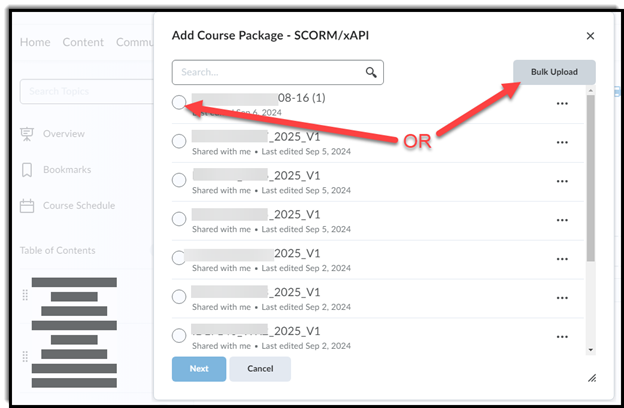Focus the package Search input field

point(266,72)
